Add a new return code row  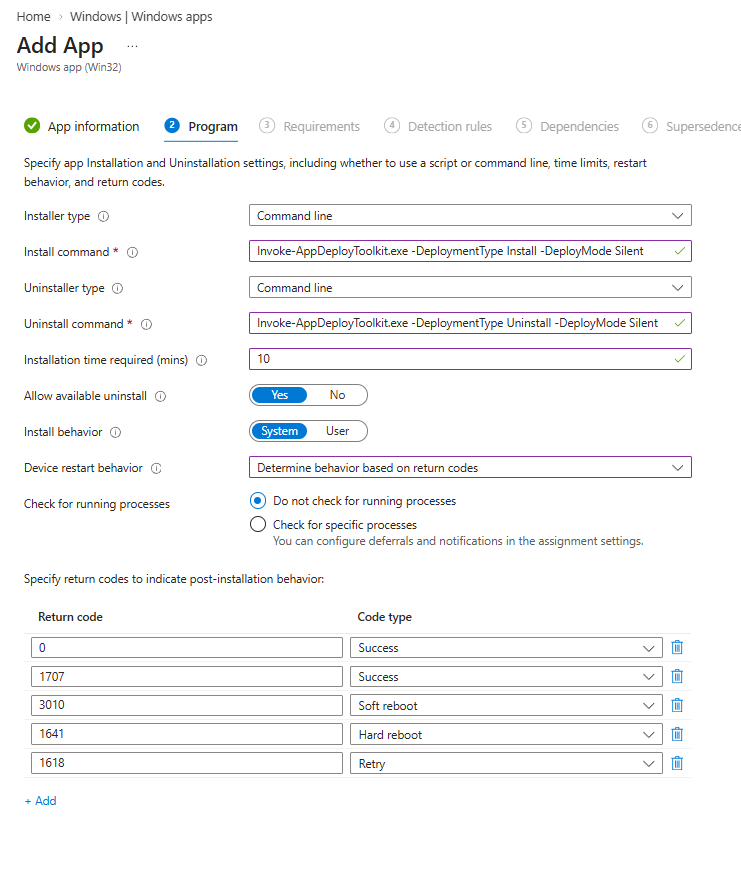pos(40,801)
